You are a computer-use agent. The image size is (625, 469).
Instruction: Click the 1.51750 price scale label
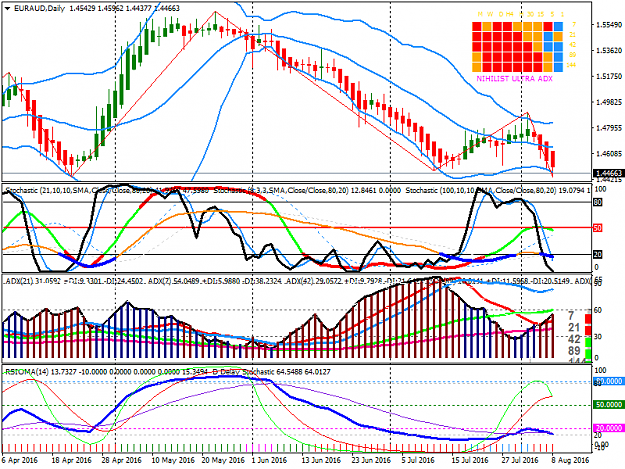click(609, 76)
